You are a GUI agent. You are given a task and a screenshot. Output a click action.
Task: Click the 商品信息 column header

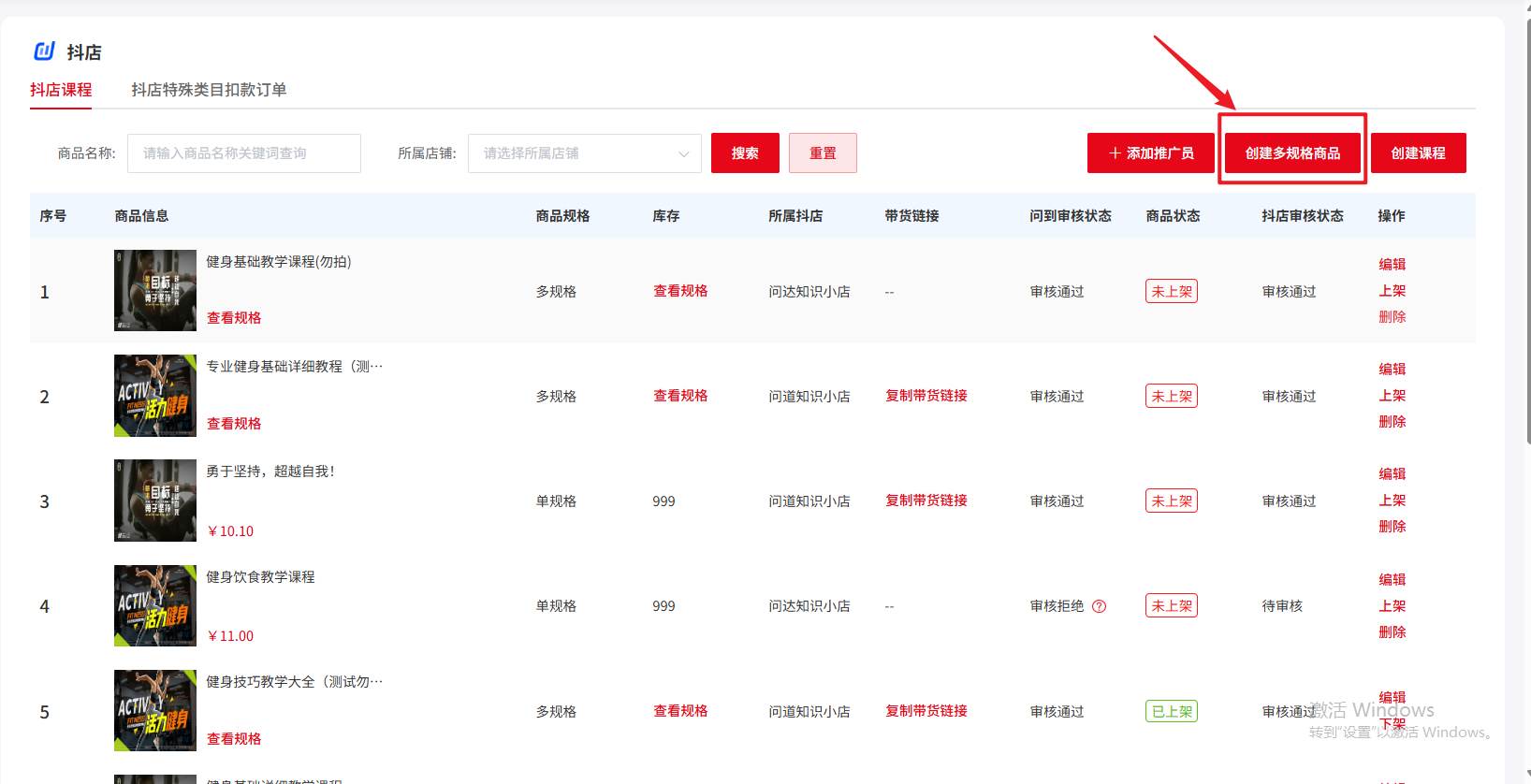click(x=141, y=216)
